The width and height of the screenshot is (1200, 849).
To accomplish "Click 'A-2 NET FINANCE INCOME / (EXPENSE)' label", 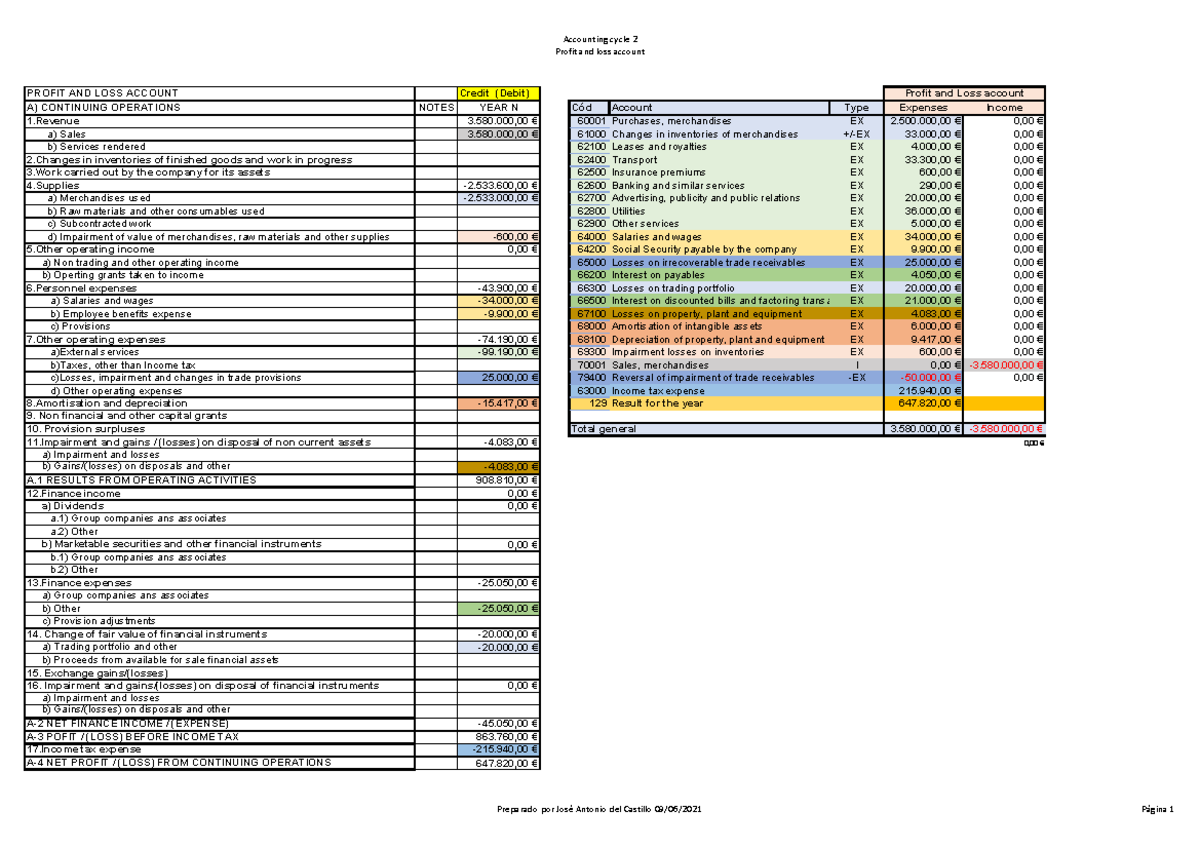I will [127, 723].
